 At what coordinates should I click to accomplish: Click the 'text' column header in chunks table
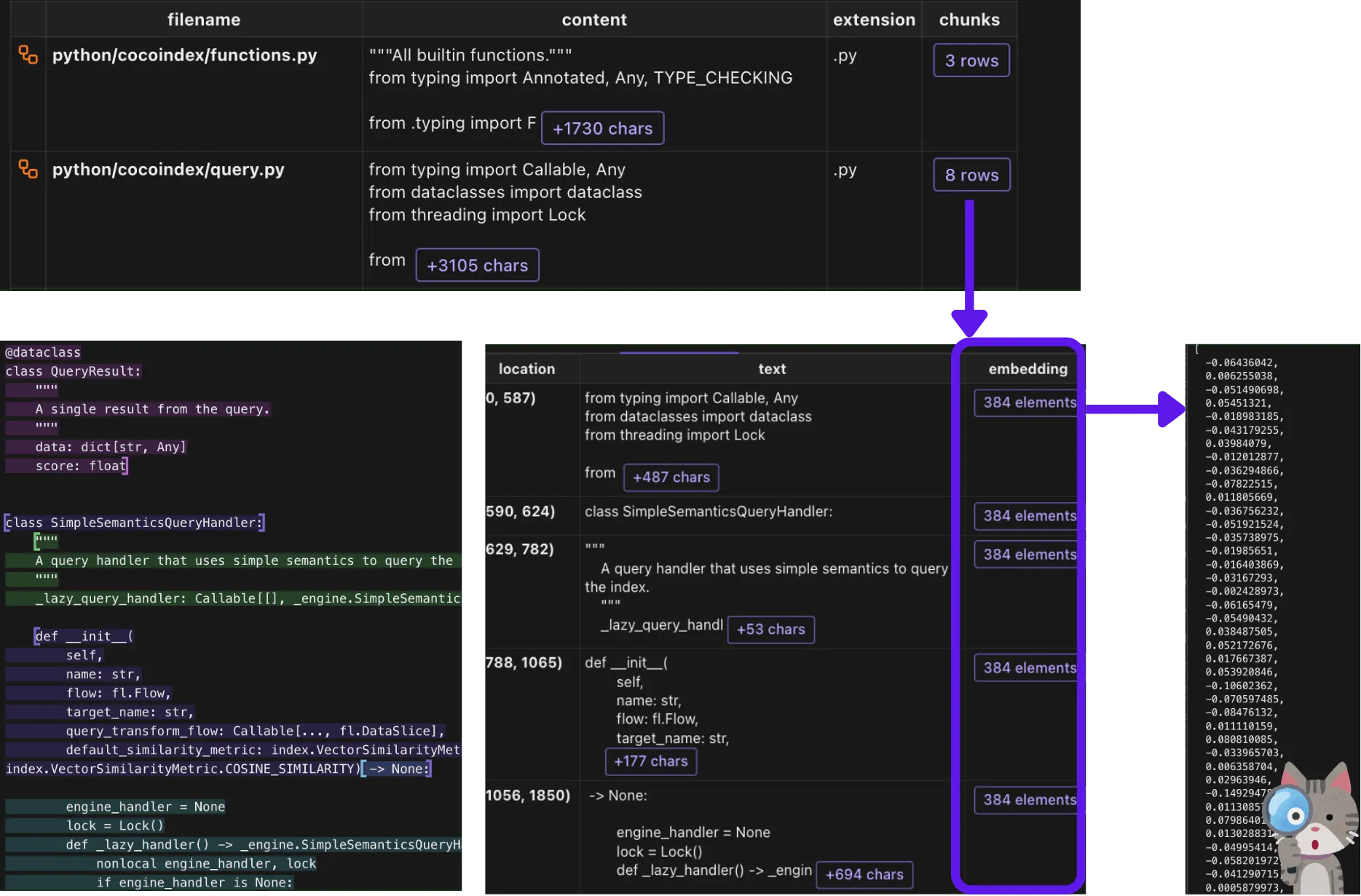click(772, 369)
